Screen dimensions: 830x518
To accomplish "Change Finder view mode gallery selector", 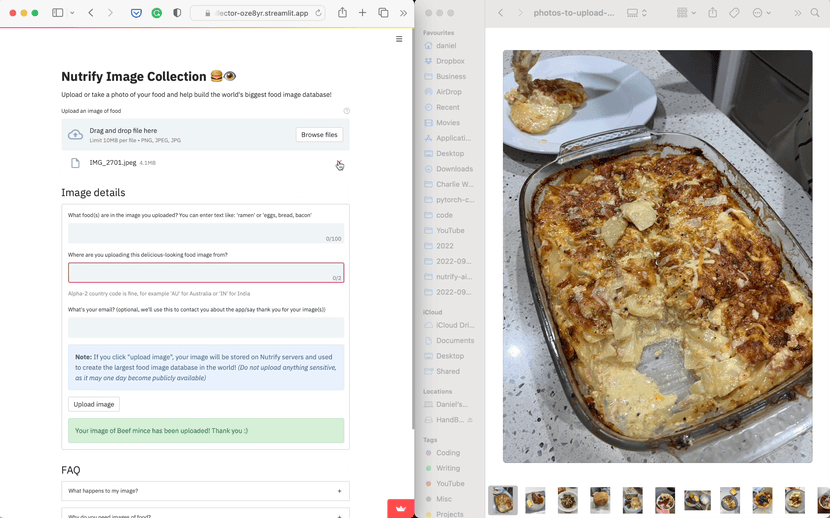I will tap(637, 13).
